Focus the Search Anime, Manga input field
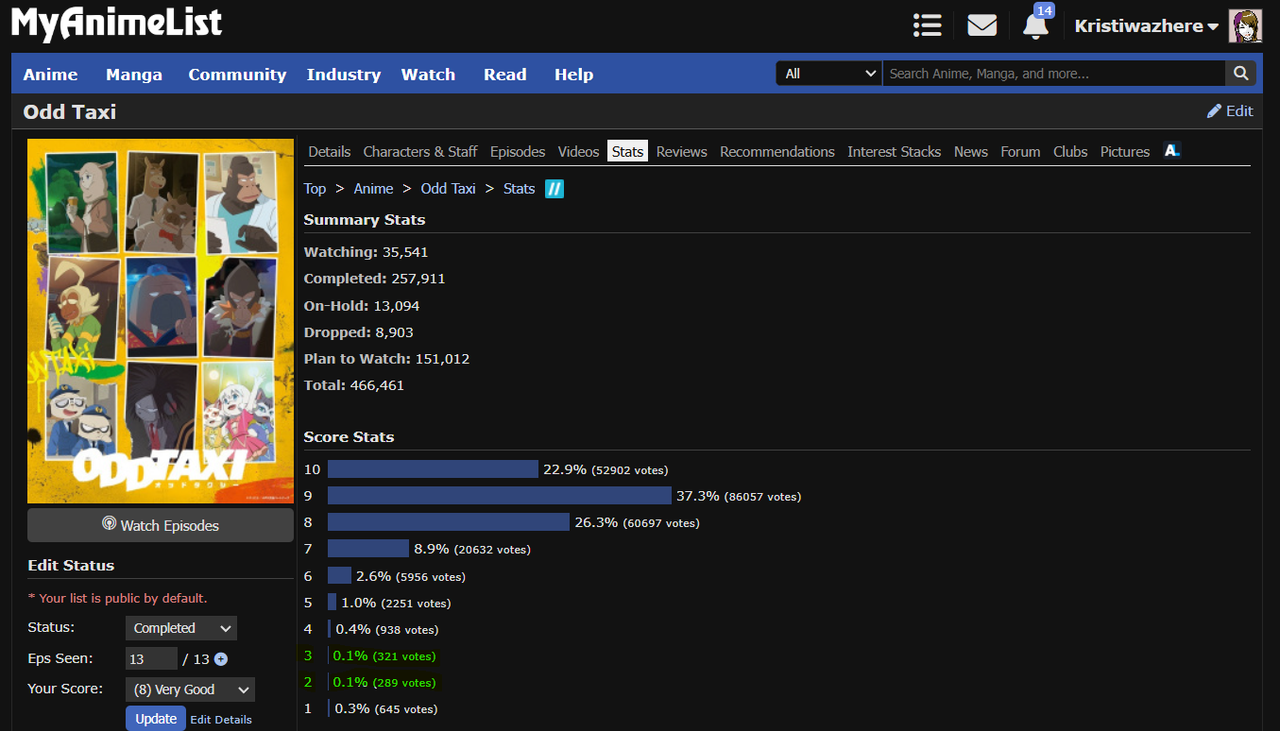This screenshot has width=1280, height=731. (1054, 73)
